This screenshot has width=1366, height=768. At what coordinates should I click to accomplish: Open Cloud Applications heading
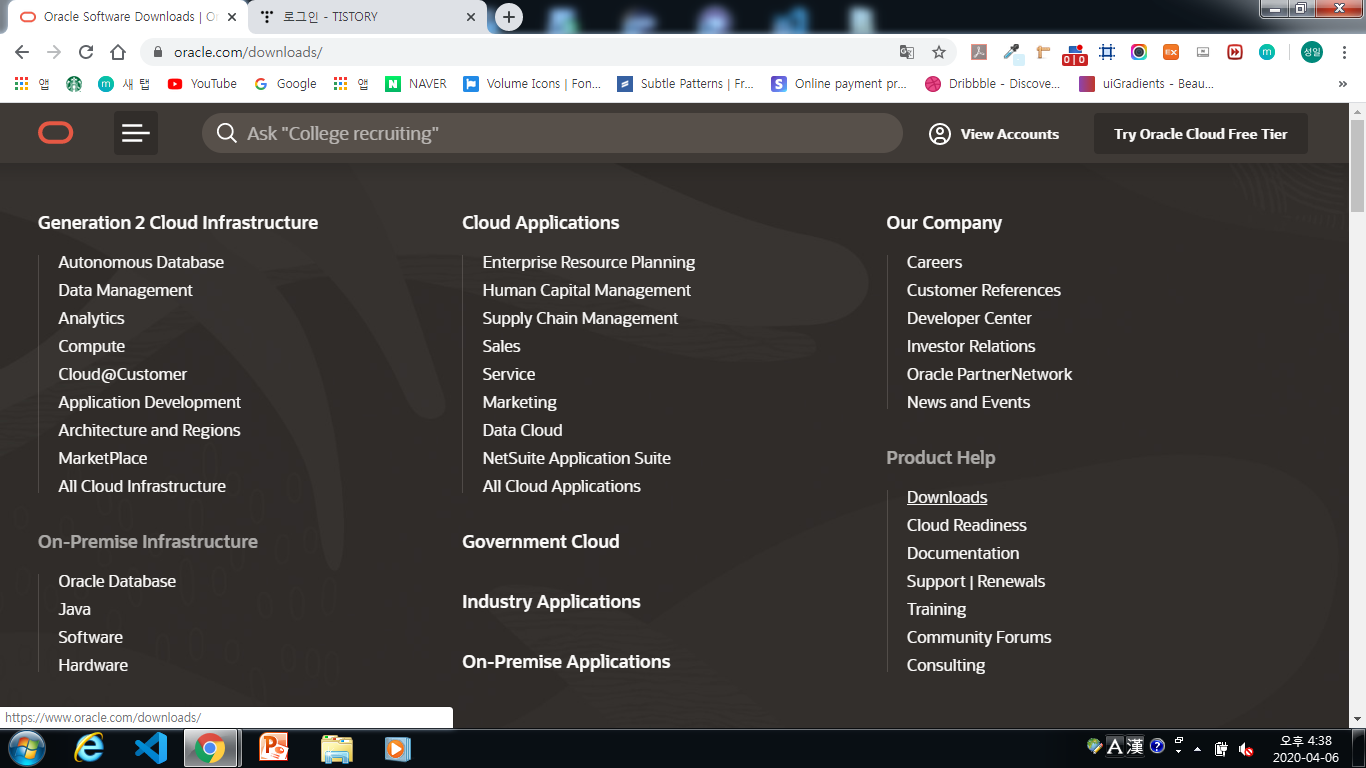point(541,222)
